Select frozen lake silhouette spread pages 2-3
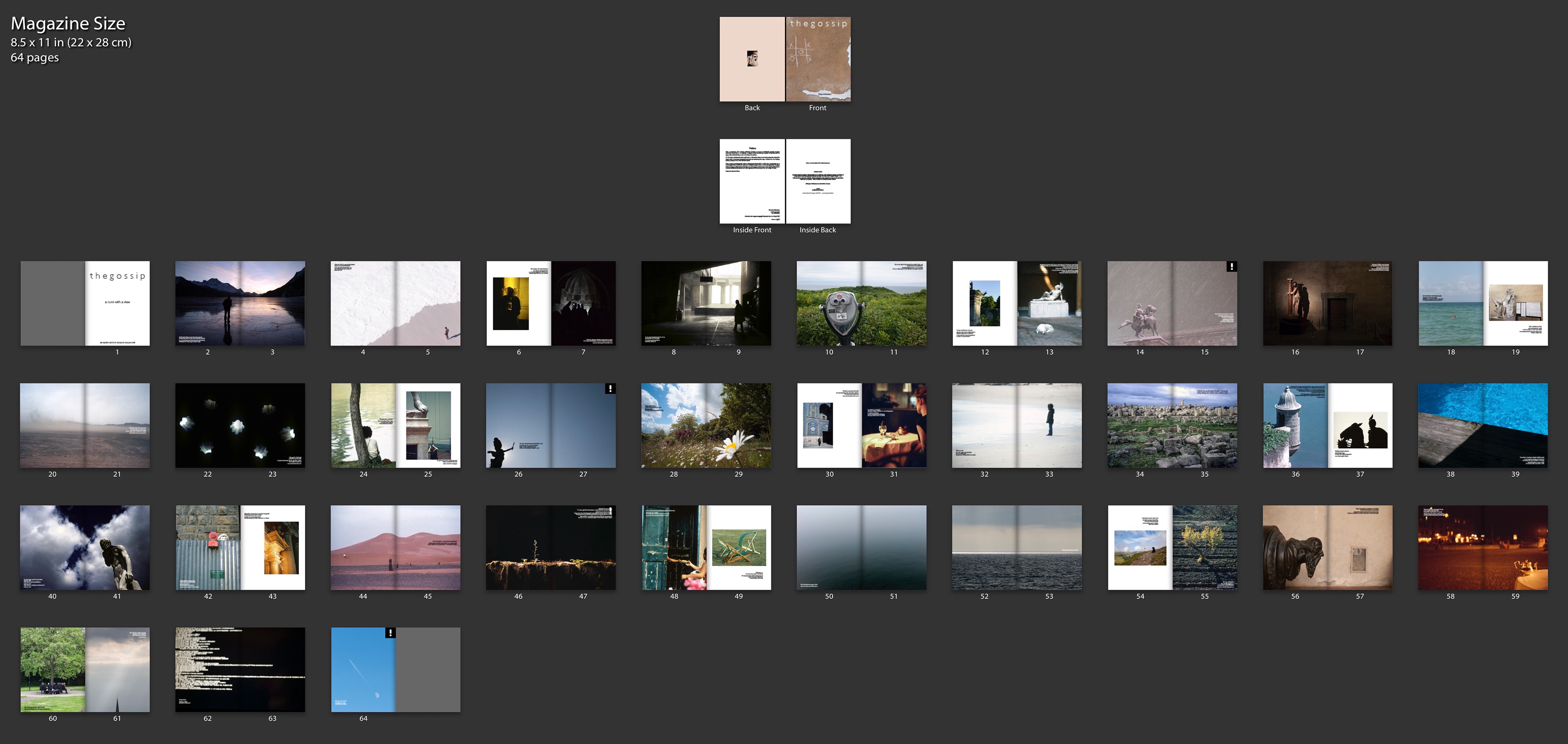The width and height of the screenshot is (1568, 744). pos(240,304)
